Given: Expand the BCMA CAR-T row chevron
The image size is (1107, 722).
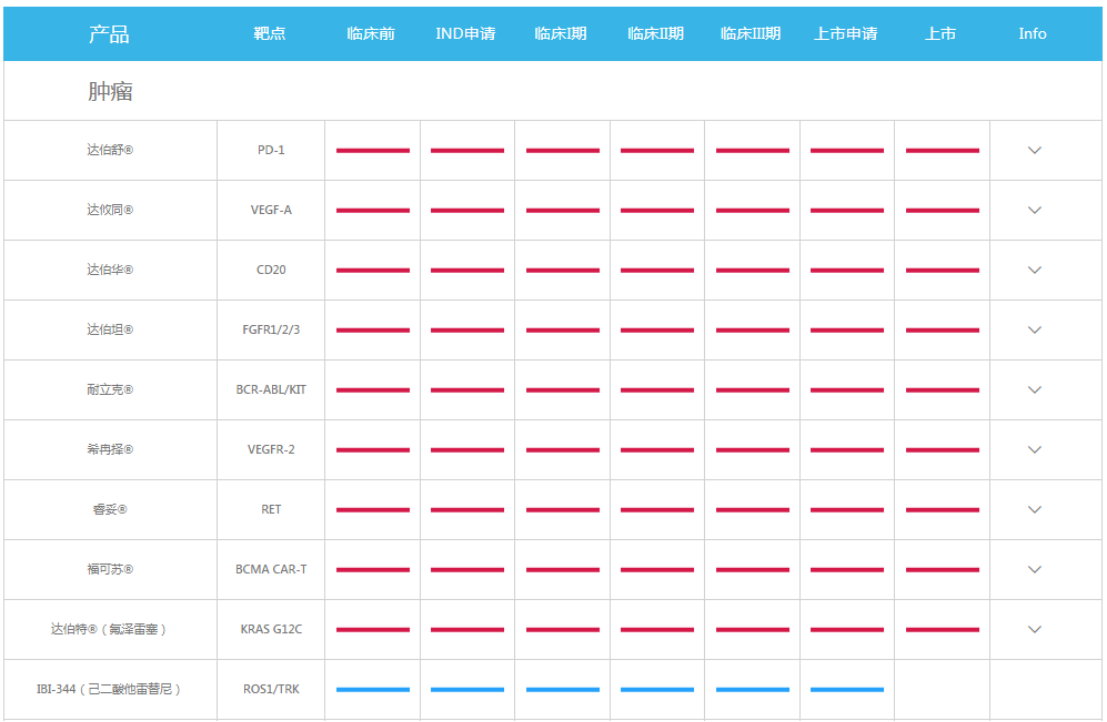Looking at the screenshot, I should 1034,570.
